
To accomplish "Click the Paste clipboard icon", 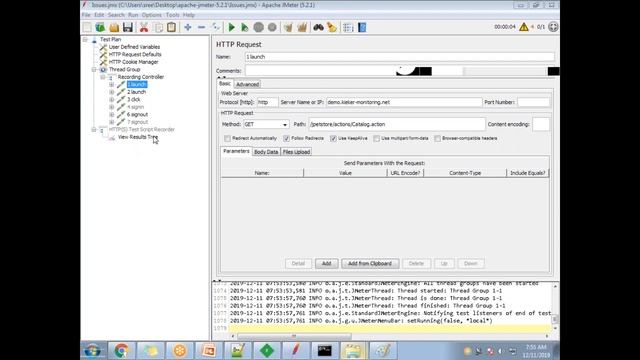I will [x=171, y=27].
